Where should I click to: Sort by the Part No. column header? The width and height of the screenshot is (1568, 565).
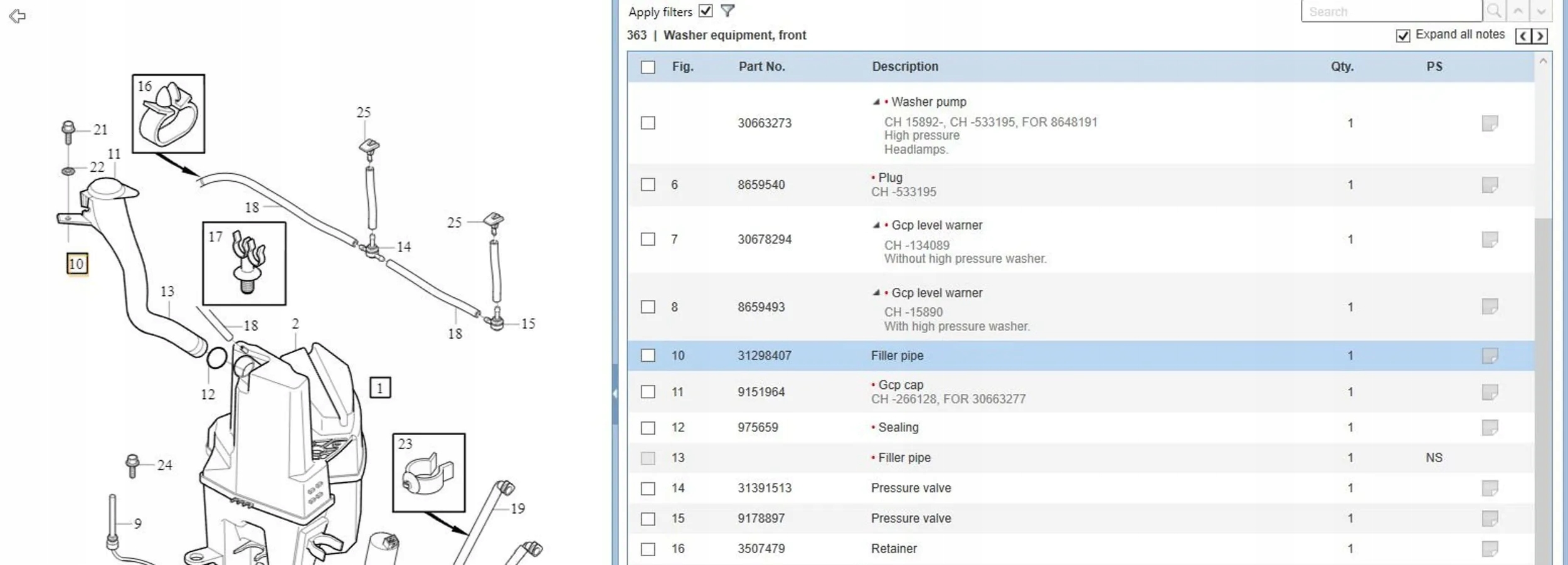[x=761, y=66]
